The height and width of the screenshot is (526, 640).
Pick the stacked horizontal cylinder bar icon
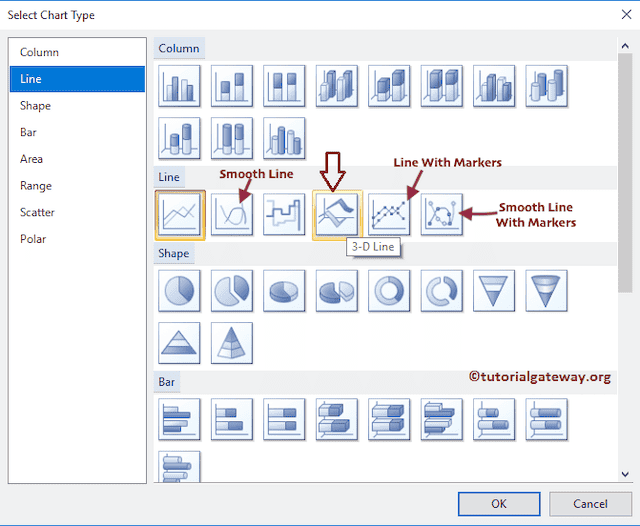(547, 419)
